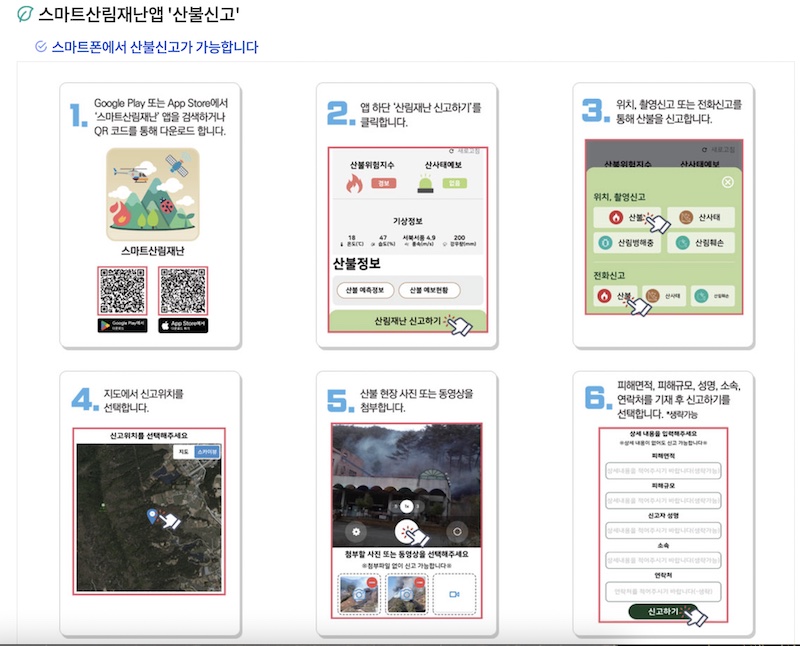Click leaf icon beside 스마트산림재난앱 title

(24, 14)
